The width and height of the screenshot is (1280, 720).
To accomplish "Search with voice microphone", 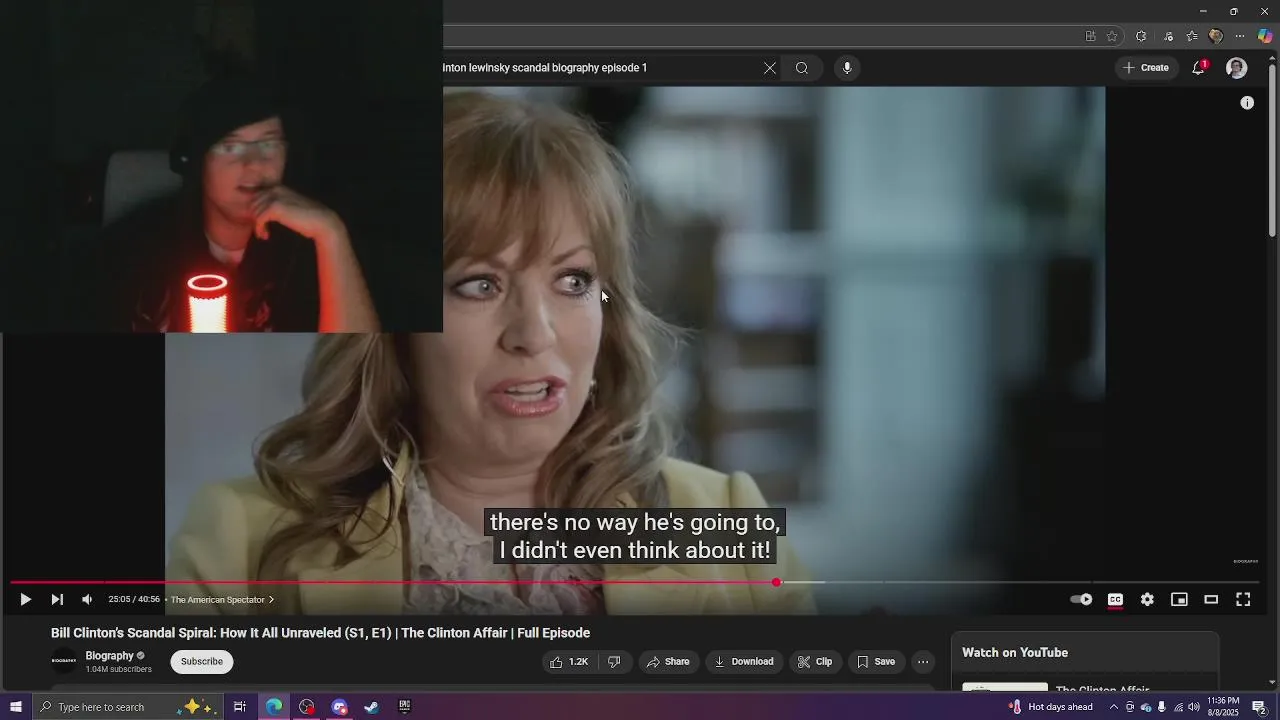I will tap(847, 68).
